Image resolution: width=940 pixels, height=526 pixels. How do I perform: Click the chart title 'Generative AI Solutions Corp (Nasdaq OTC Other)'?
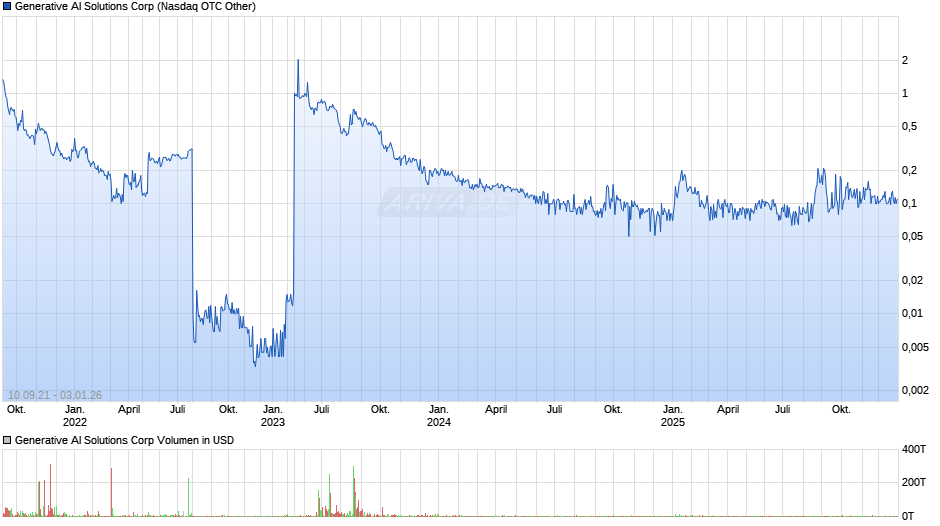point(135,7)
